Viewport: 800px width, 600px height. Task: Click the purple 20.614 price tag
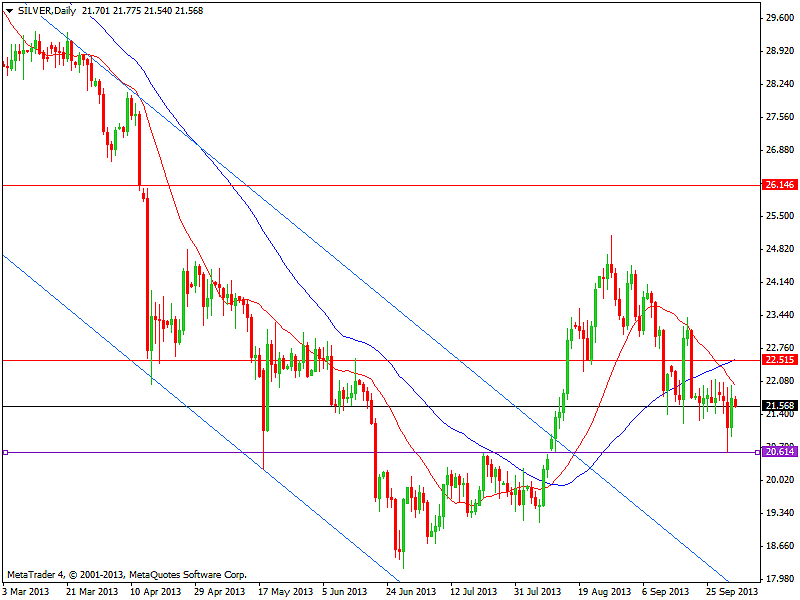[x=778, y=452]
